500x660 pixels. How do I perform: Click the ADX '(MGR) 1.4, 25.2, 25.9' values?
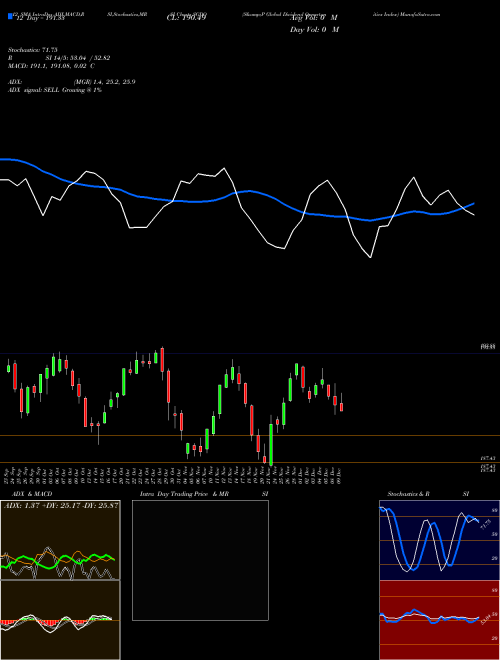[104, 82]
